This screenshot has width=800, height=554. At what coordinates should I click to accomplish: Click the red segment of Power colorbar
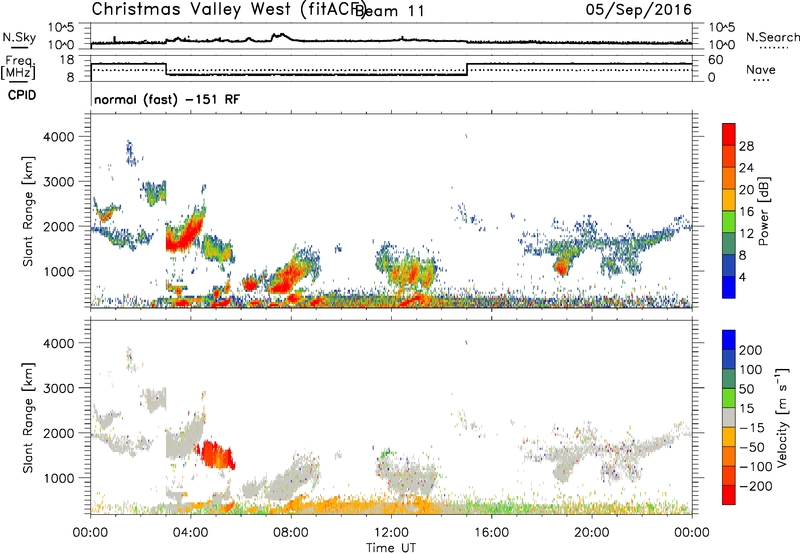point(729,135)
